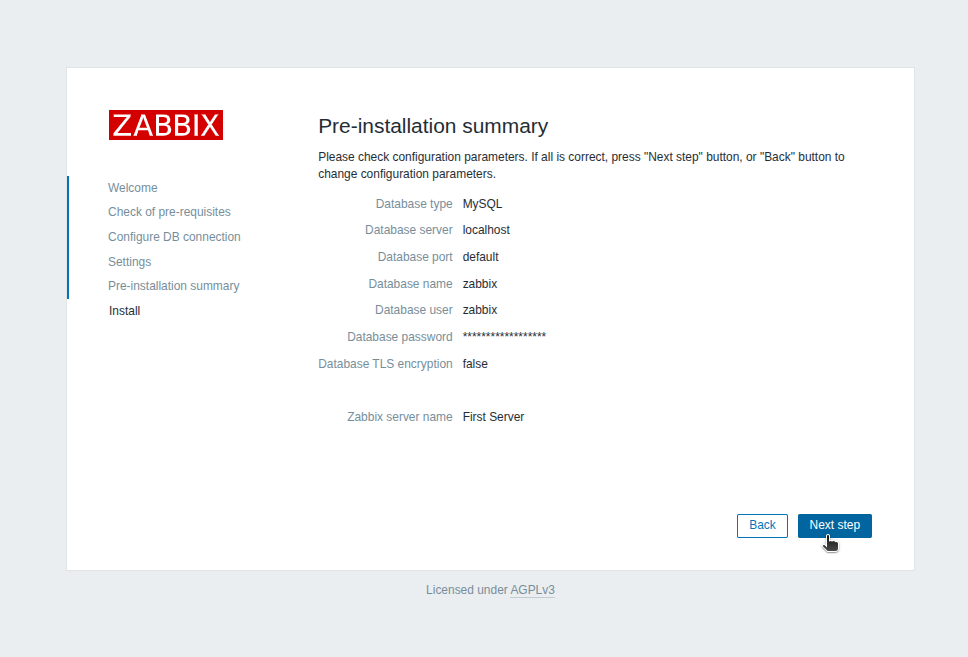This screenshot has width=968, height=657.
Task: Click the Database server label
Action: point(409,230)
